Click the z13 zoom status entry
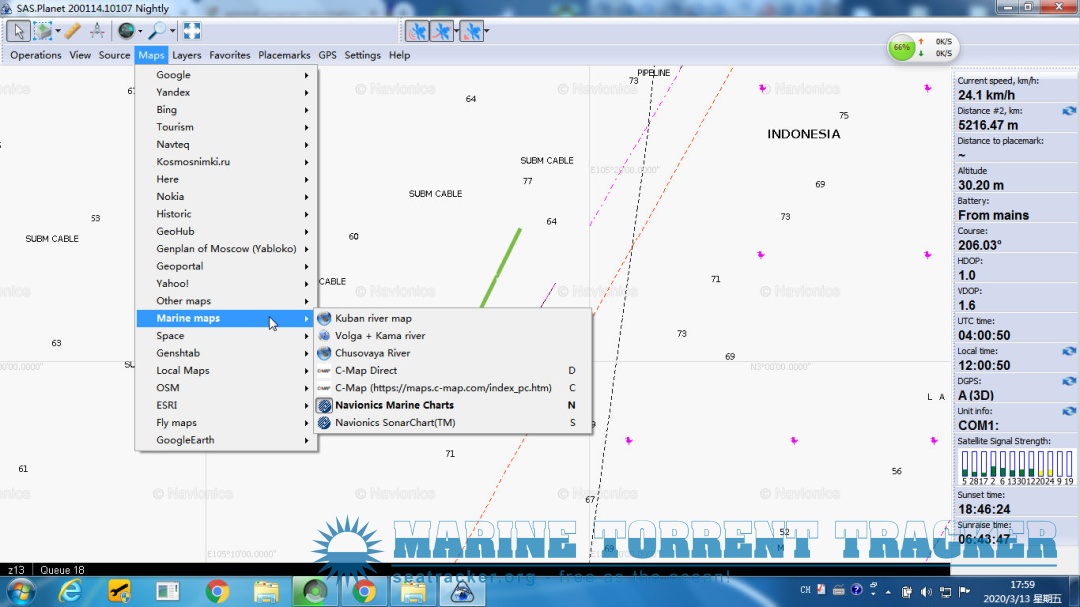This screenshot has height=607, width=1080. 16,570
